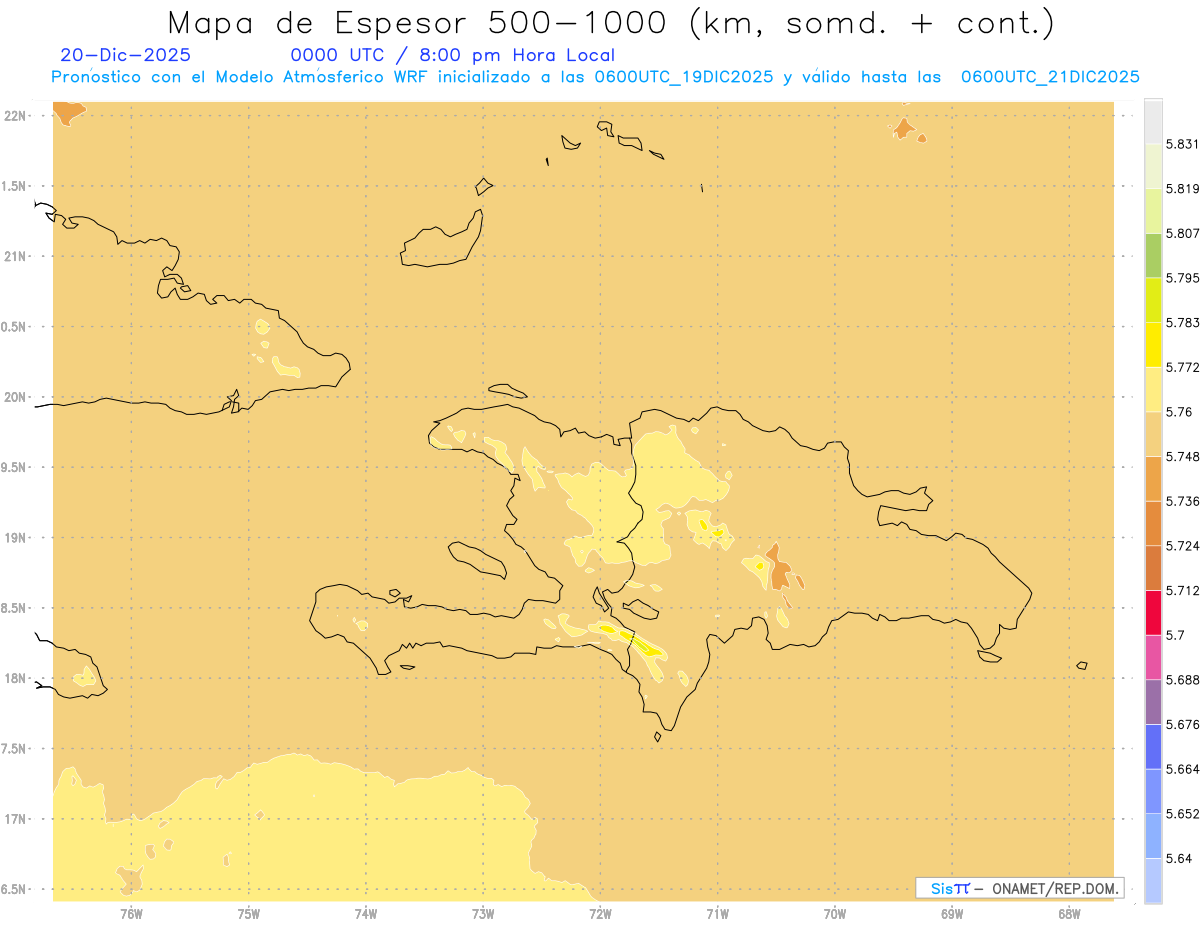Click the color bar value 5.688

tap(1183, 680)
